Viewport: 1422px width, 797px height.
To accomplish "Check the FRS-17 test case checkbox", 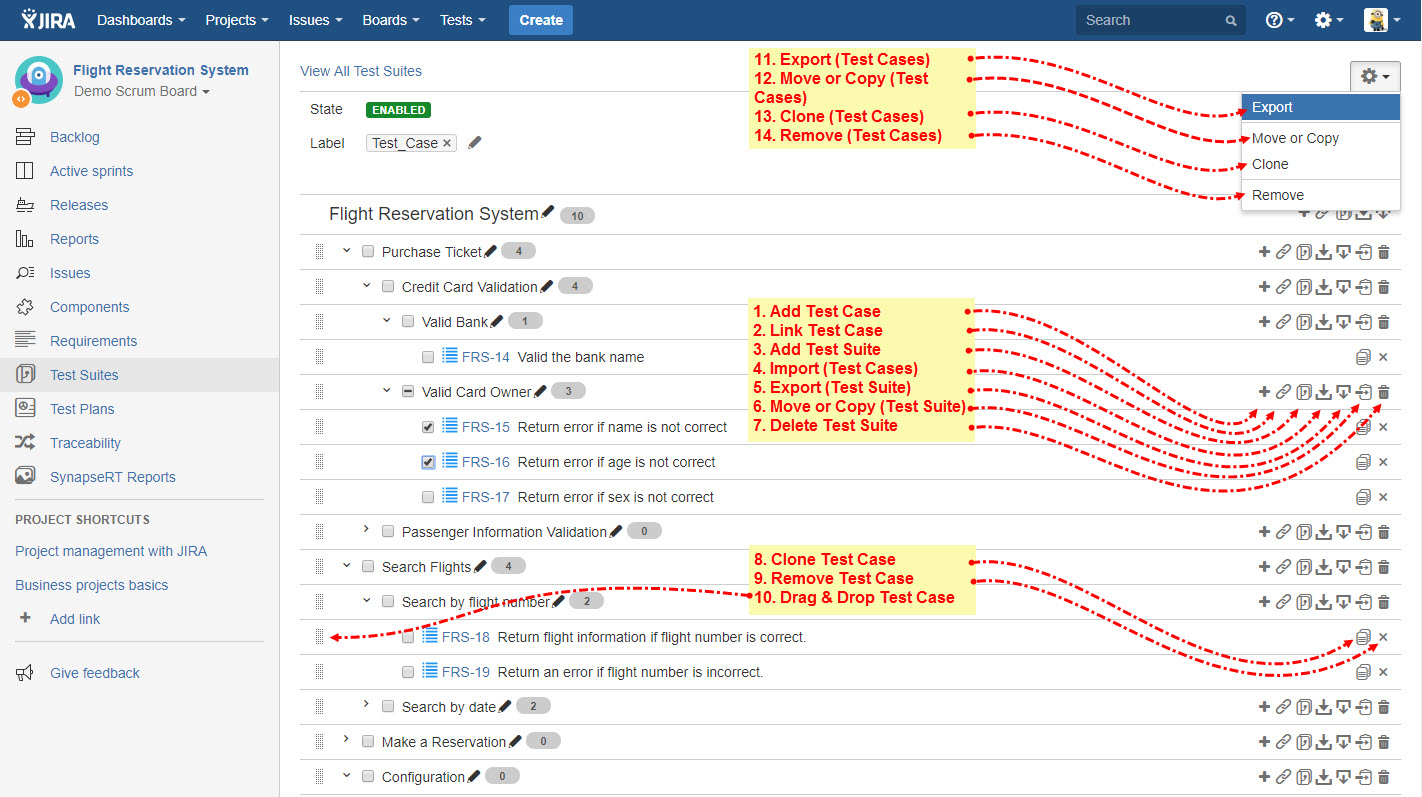I will (428, 497).
